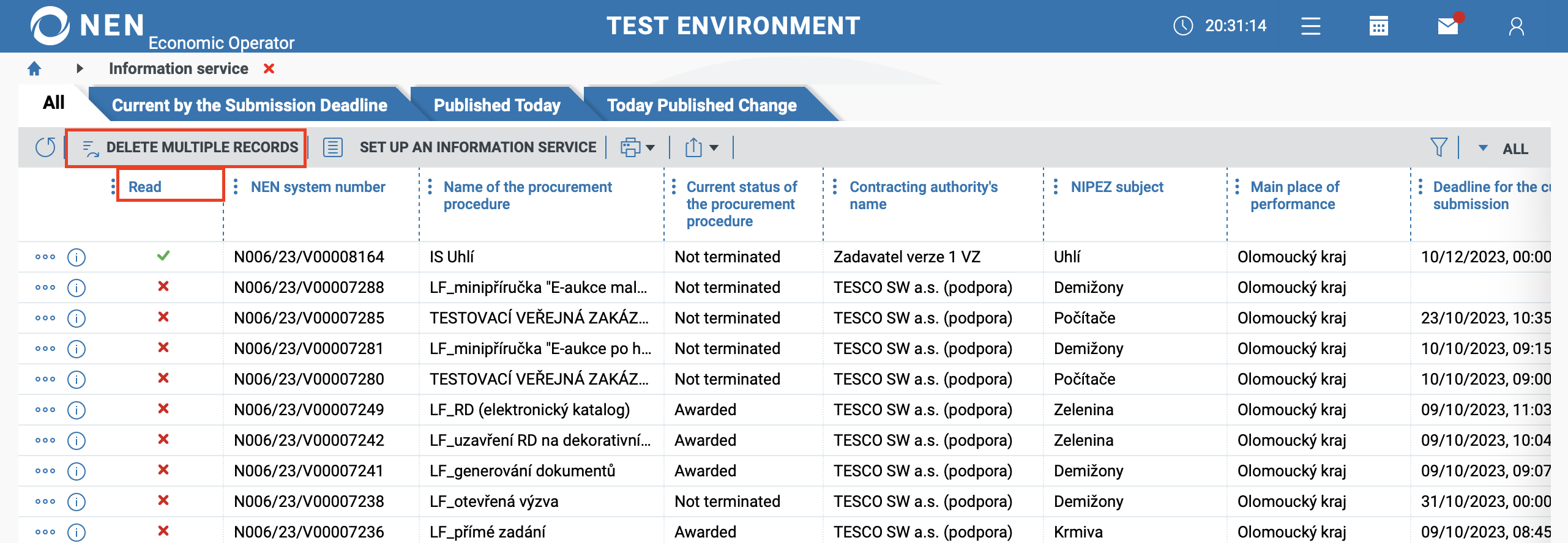Switch to Current by the Submission Deadline tab
This screenshot has height=543, width=1568.
pos(249,105)
